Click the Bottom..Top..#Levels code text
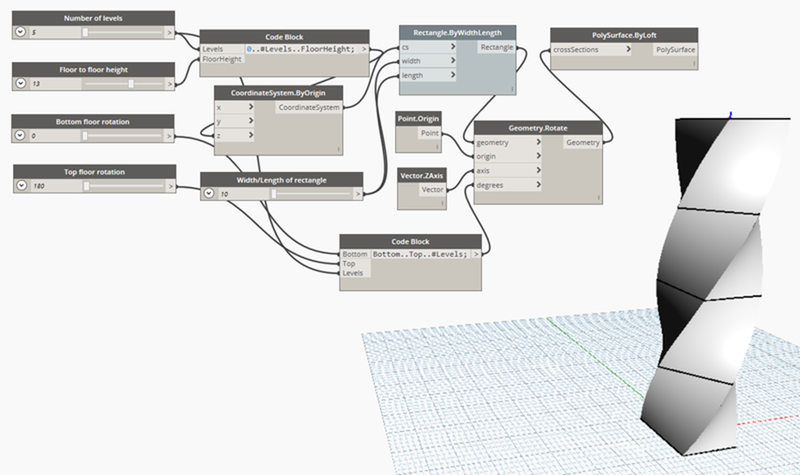This screenshot has width=800, height=475. click(x=420, y=254)
